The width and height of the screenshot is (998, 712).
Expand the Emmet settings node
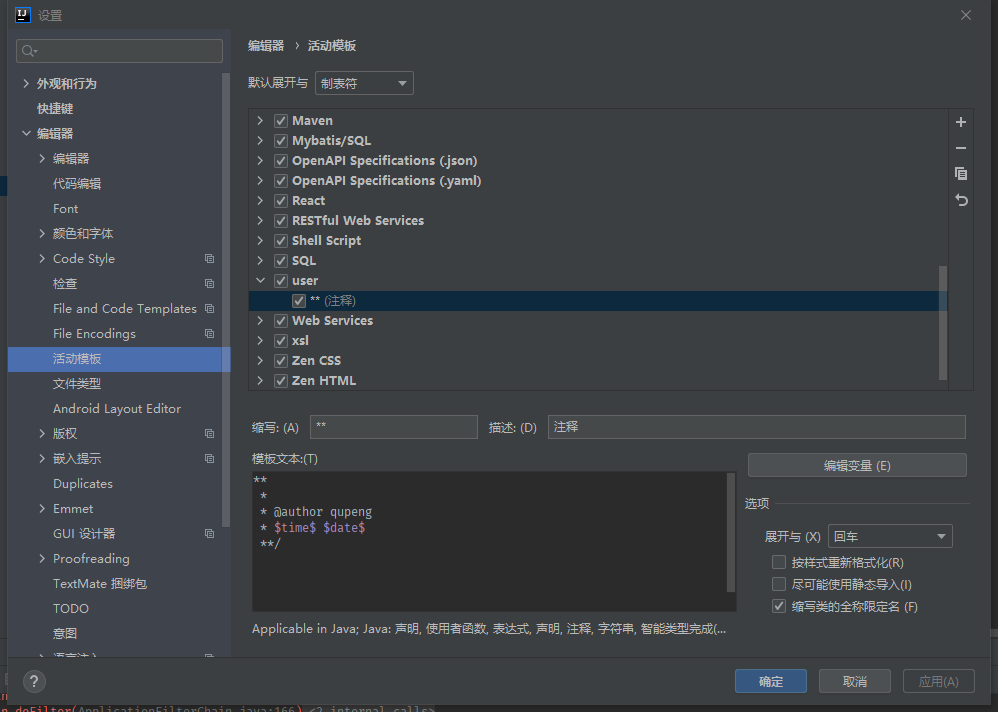click(42, 508)
